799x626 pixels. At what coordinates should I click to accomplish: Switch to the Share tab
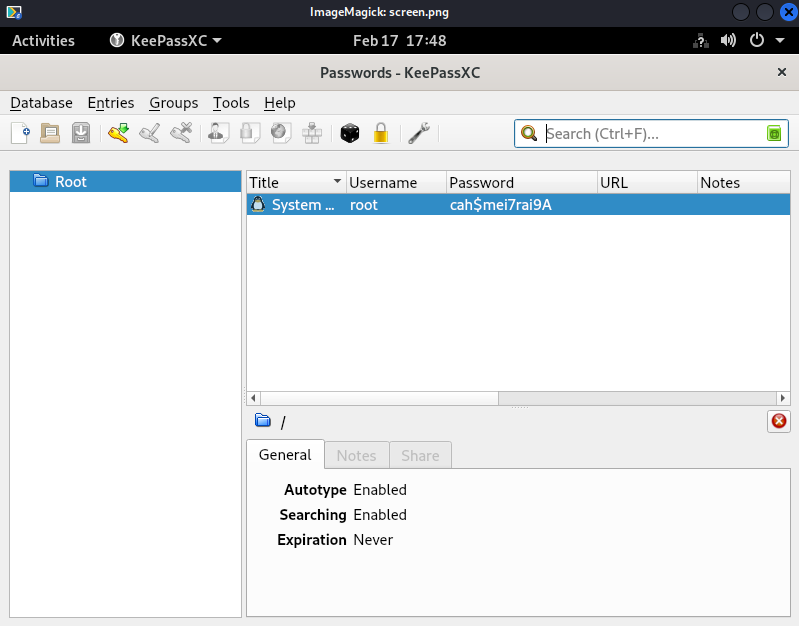click(x=420, y=455)
